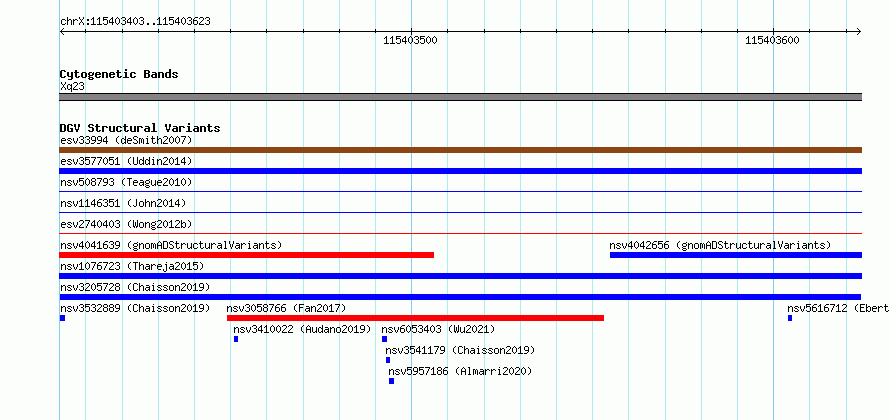Open the nsv3205728 (Chaisson2019) label
The width and height of the screenshot is (890, 420).
tap(135, 287)
